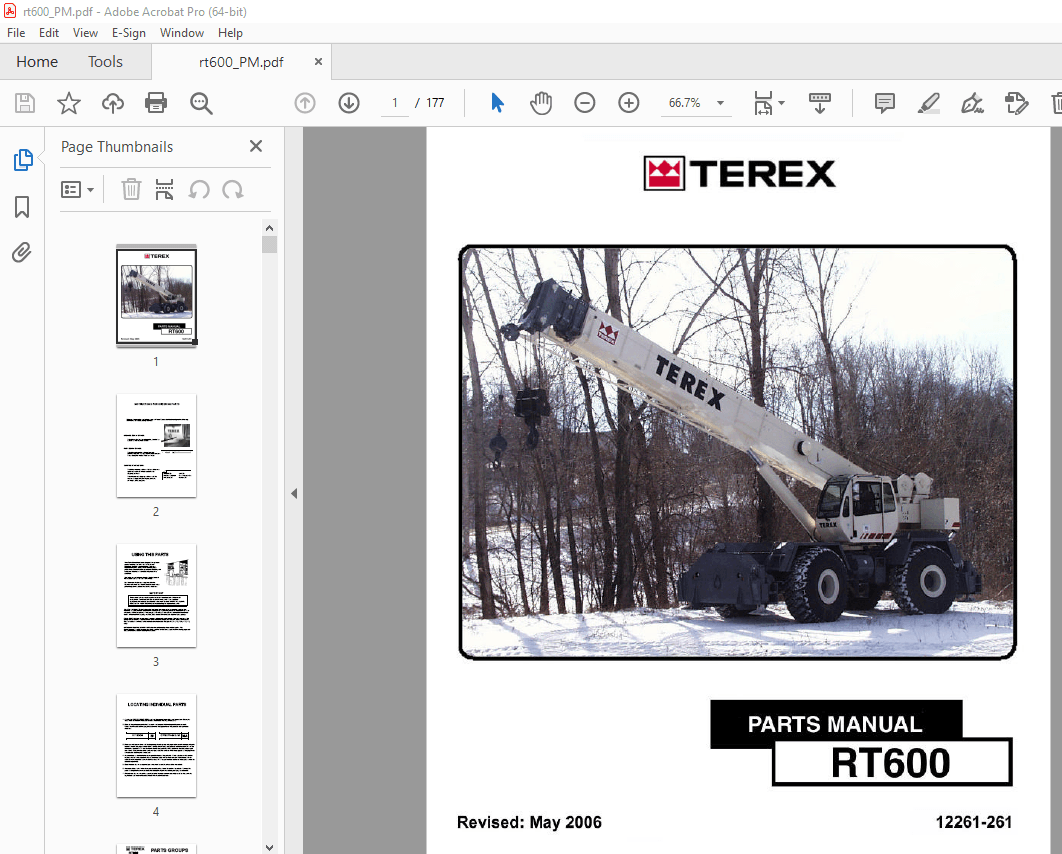Open the Bookmarks panel from the sidebar
Screen dimensions: 1062x854
pyautogui.click(x=22, y=207)
